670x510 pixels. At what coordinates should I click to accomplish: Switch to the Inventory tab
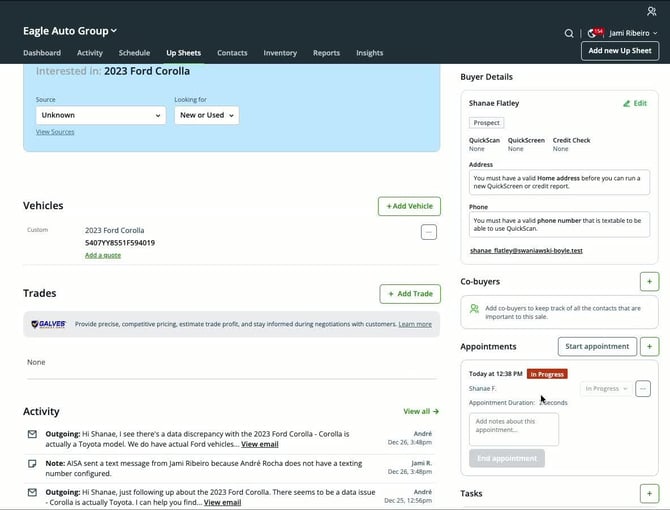point(280,53)
